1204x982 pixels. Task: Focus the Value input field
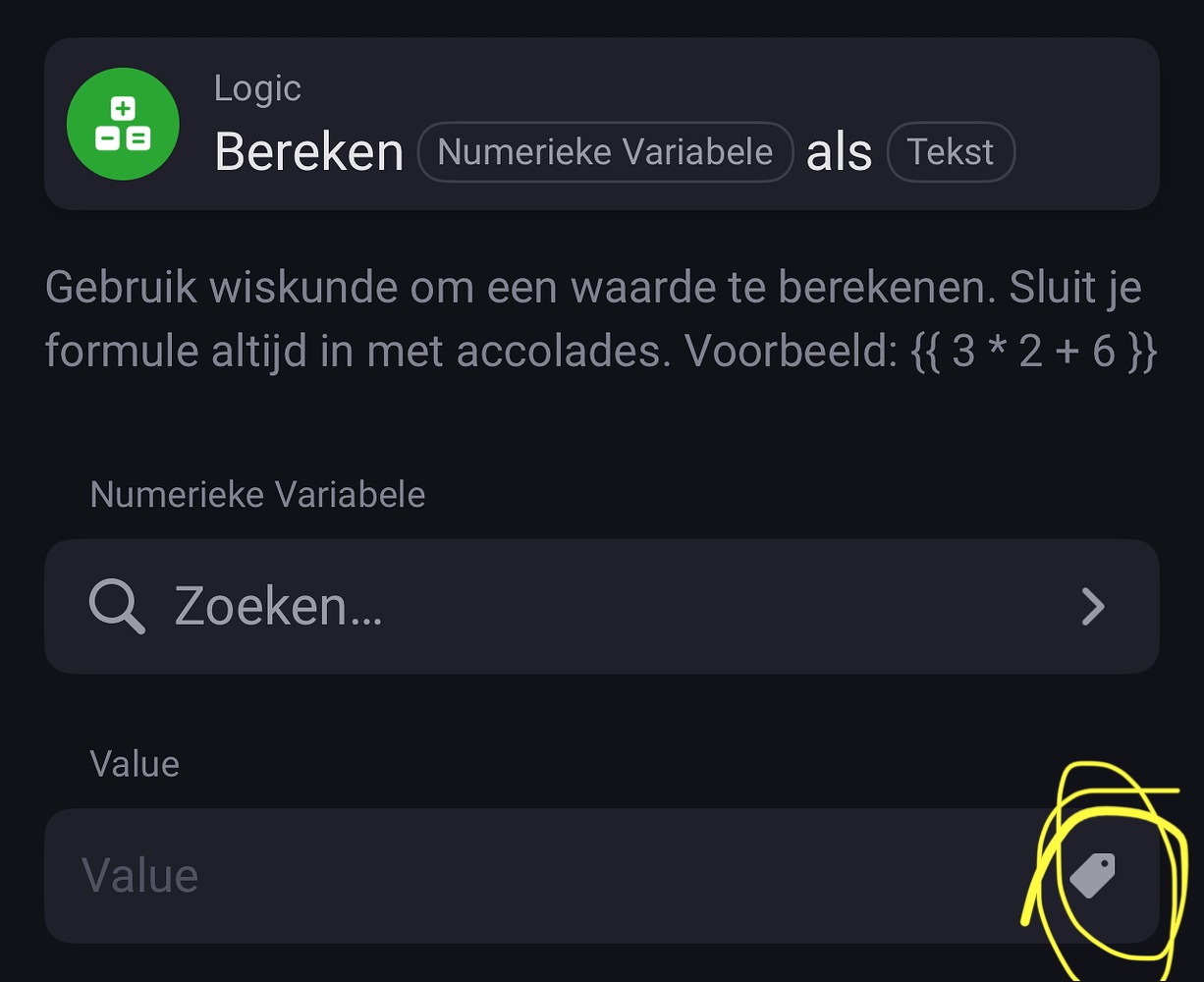point(602,876)
